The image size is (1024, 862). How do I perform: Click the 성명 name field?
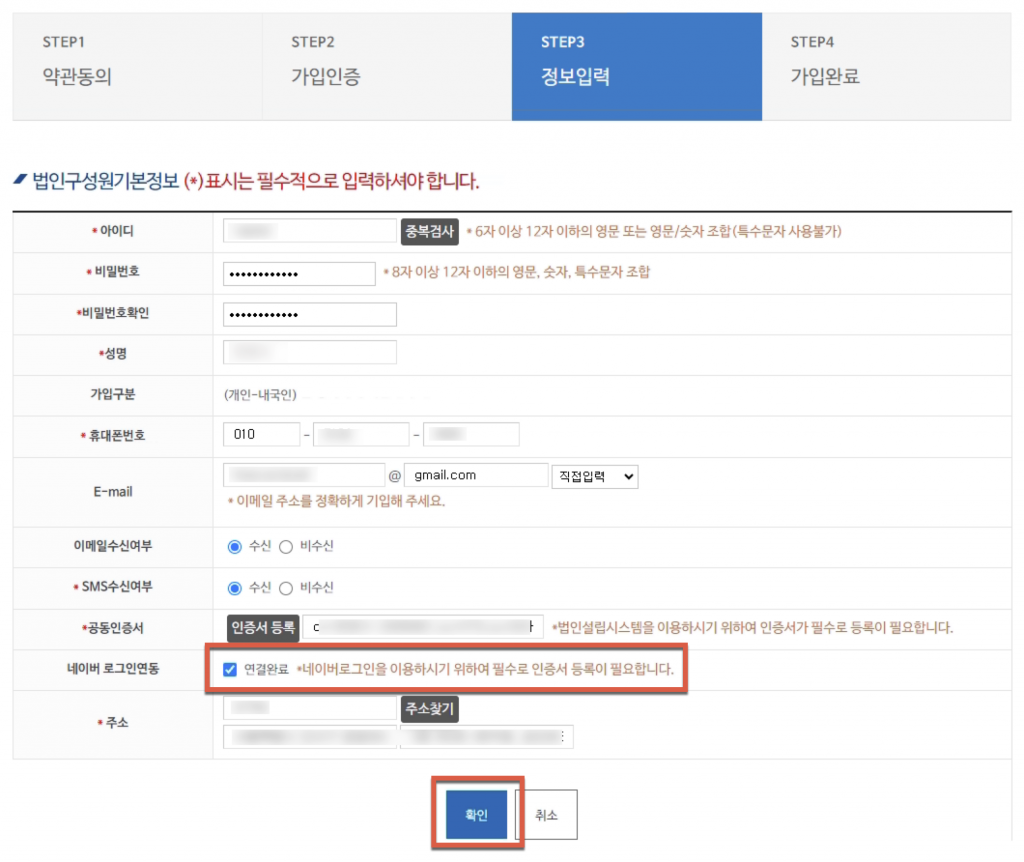click(x=310, y=352)
